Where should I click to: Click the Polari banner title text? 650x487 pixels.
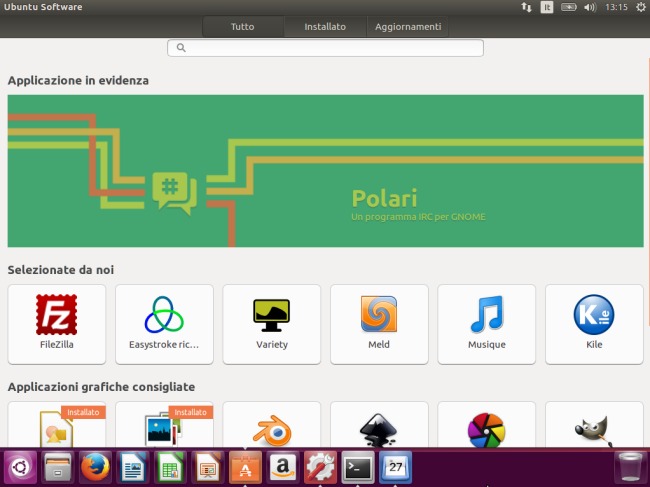pos(384,198)
